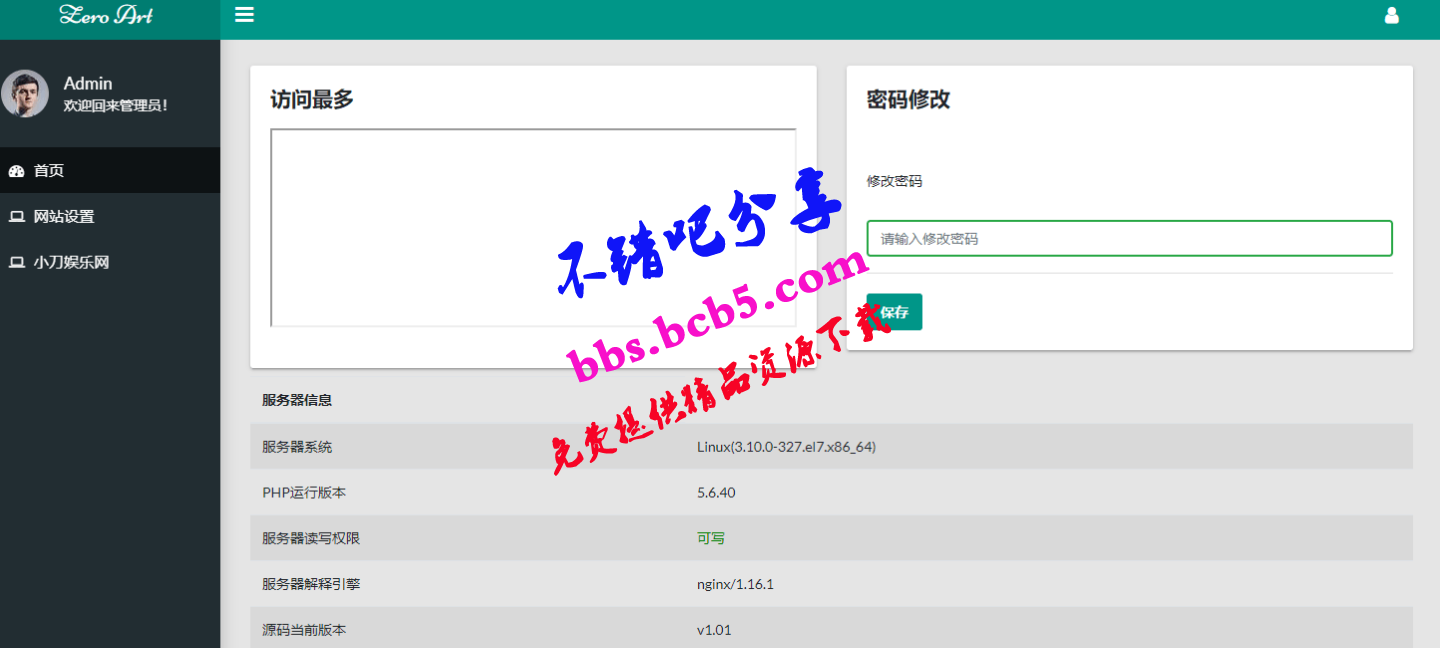Click the Zero Art logo
This screenshot has width=1442, height=648.
106,15
